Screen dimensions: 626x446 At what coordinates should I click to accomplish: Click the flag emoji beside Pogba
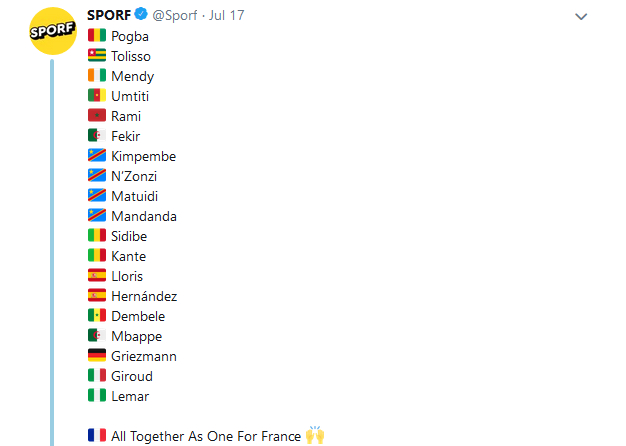[x=97, y=36]
